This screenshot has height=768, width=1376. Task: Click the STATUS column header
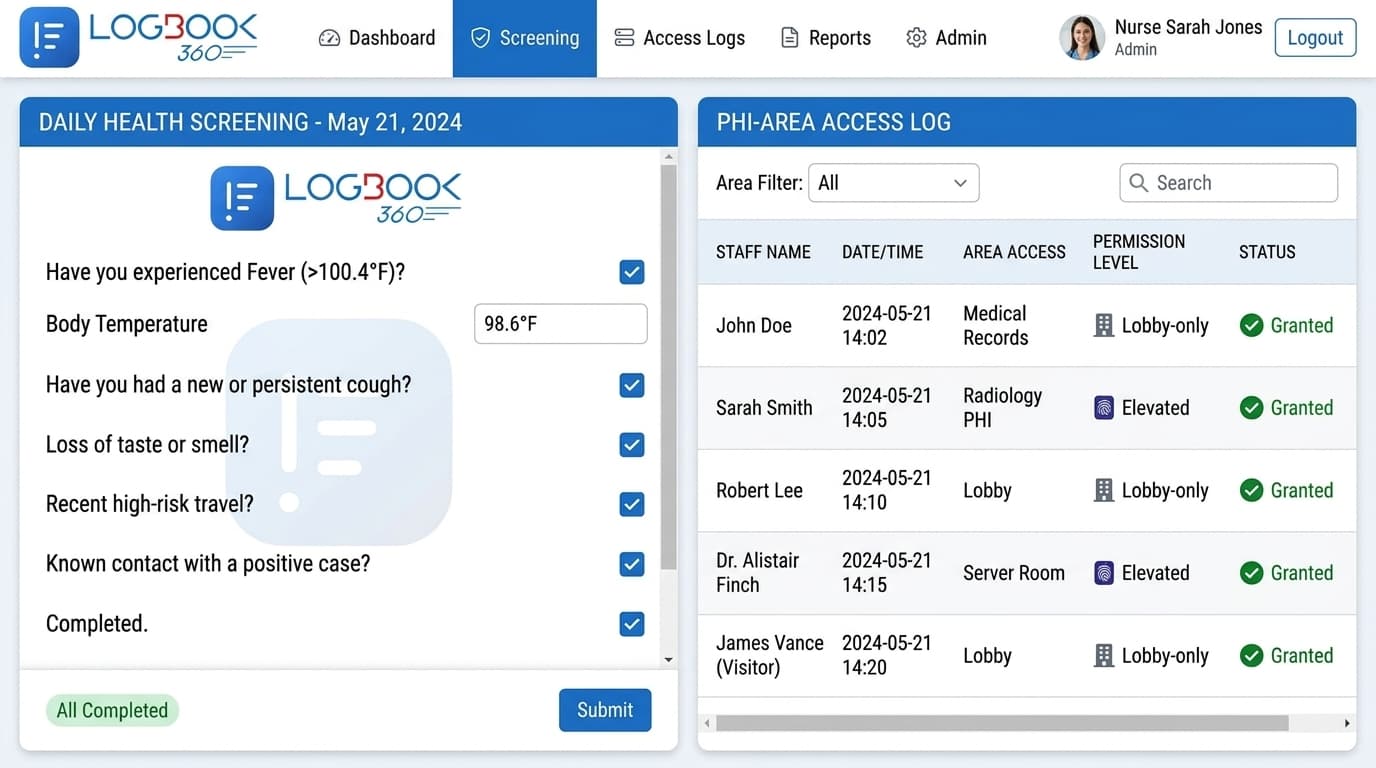(x=1267, y=252)
